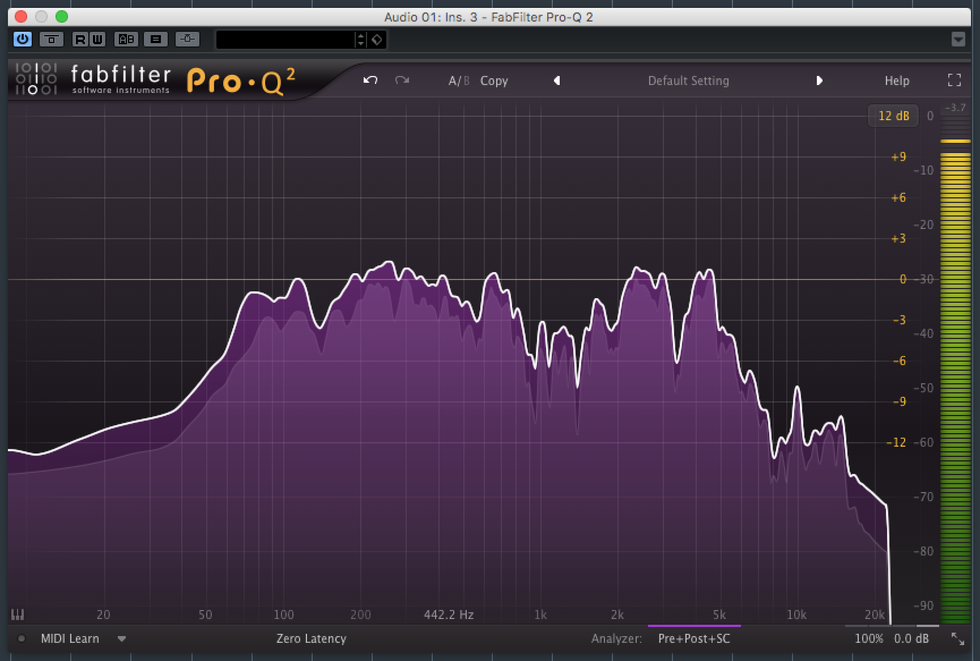Click the black preset name field
Viewport: 980px width, 661px height.
pos(285,39)
